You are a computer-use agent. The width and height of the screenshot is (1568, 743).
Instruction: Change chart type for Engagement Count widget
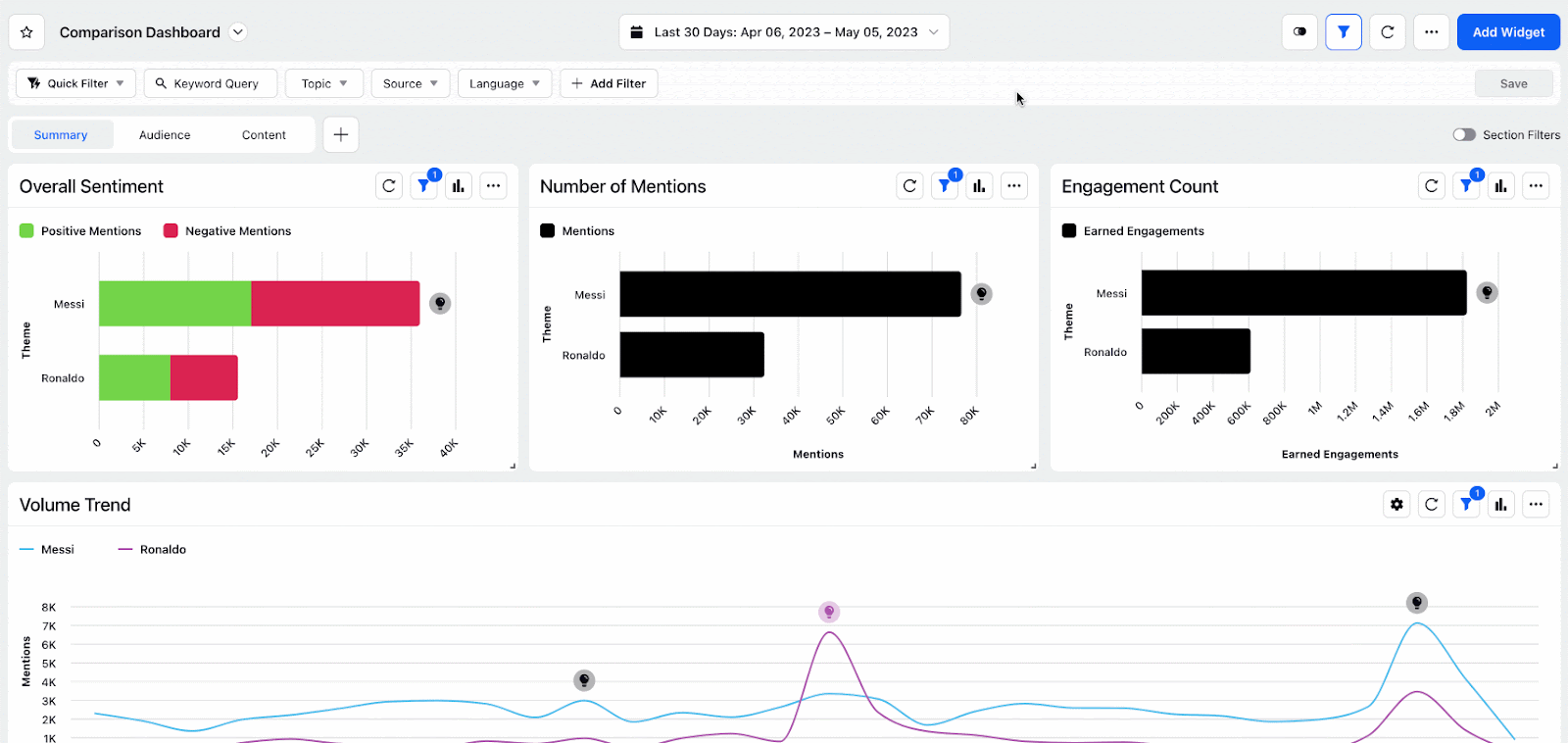[1500, 186]
